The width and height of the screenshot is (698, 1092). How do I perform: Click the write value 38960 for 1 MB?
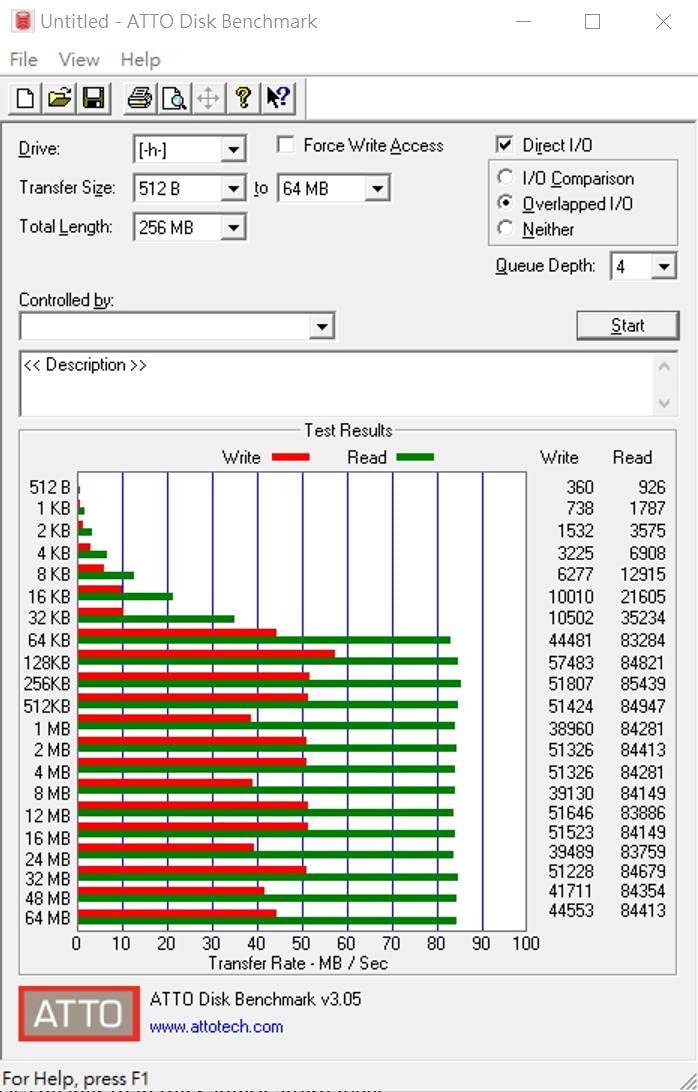pyautogui.click(x=571, y=728)
